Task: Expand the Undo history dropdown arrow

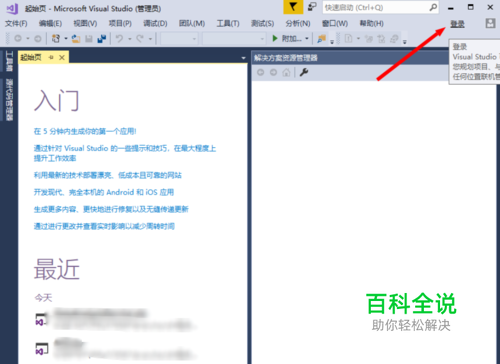Action: click(x=130, y=39)
